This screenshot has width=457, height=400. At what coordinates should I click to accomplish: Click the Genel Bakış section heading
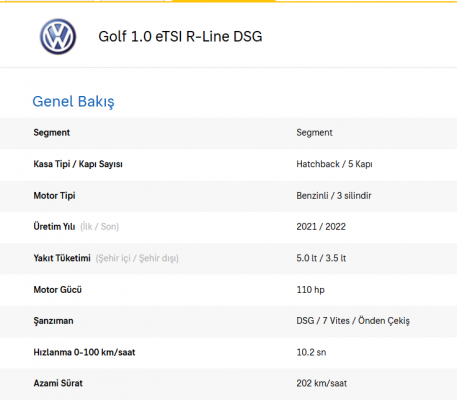pyautogui.click(x=73, y=102)
